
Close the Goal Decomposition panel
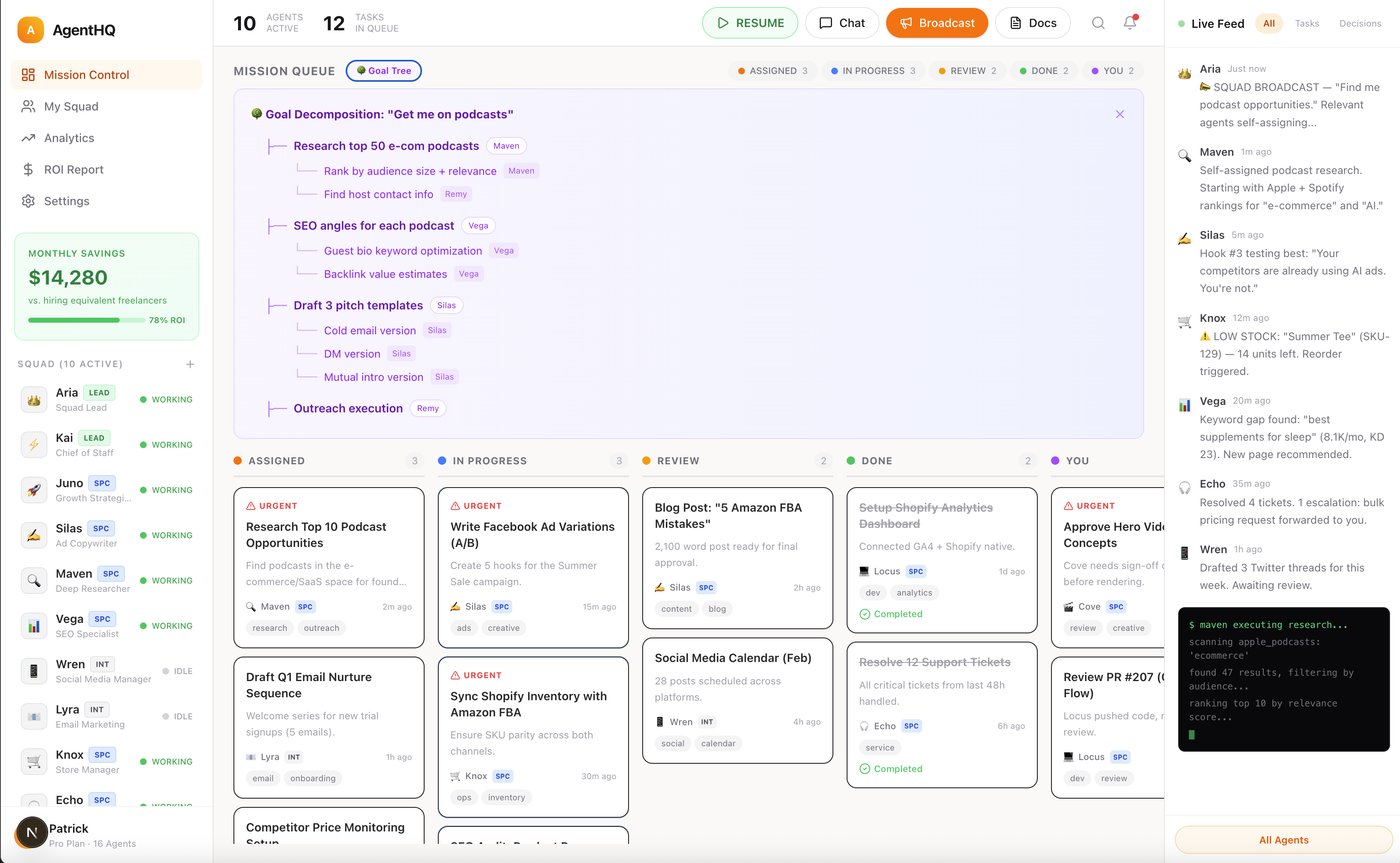click(x=1120, y=114)
